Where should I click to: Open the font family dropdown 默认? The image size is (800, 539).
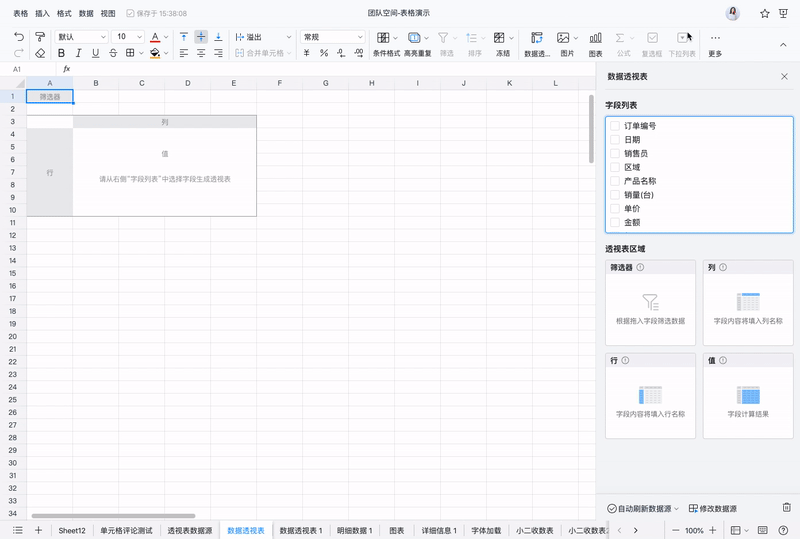tap(82, 37)
